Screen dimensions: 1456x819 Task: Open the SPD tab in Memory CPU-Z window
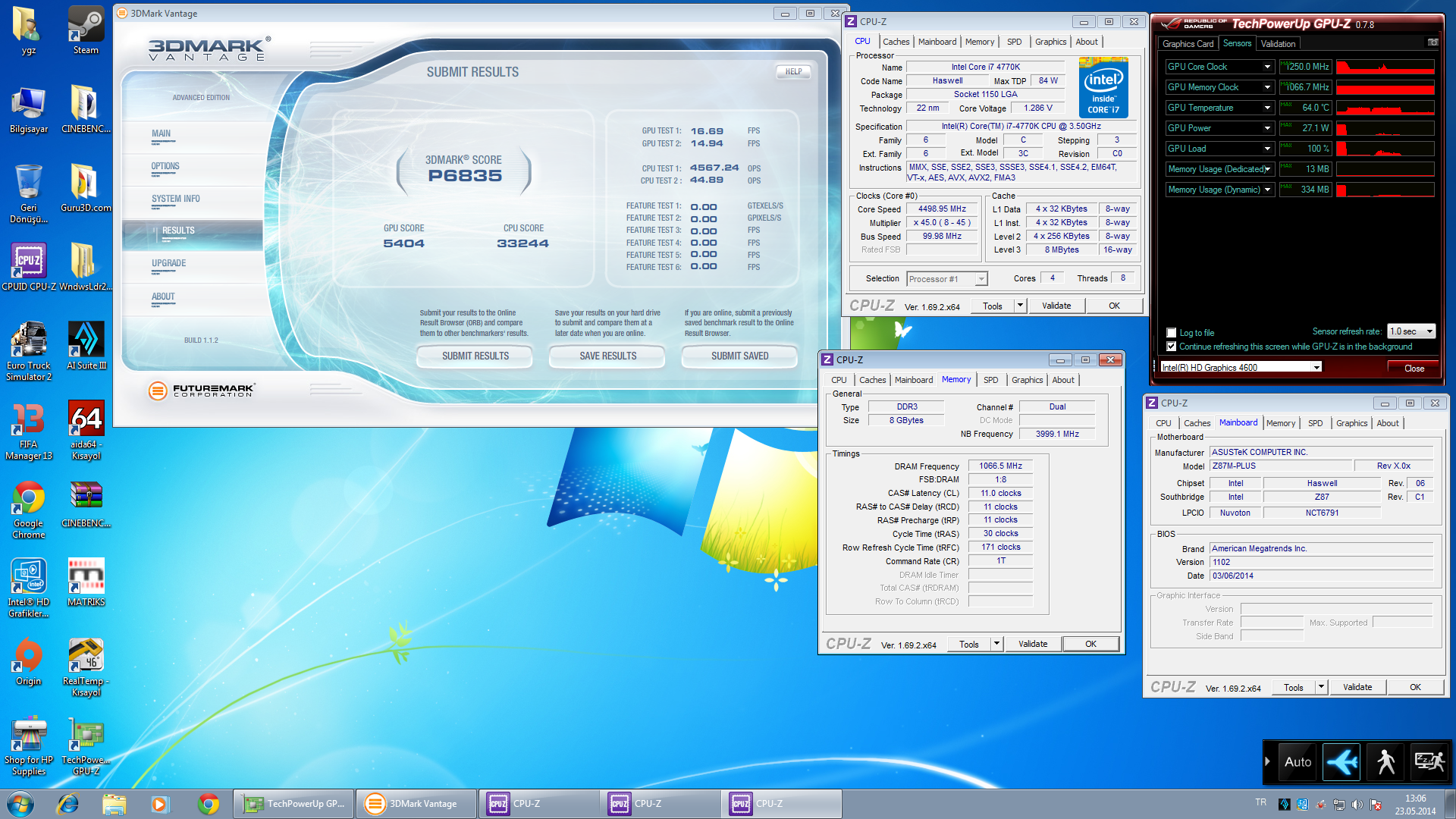(990, 380)
